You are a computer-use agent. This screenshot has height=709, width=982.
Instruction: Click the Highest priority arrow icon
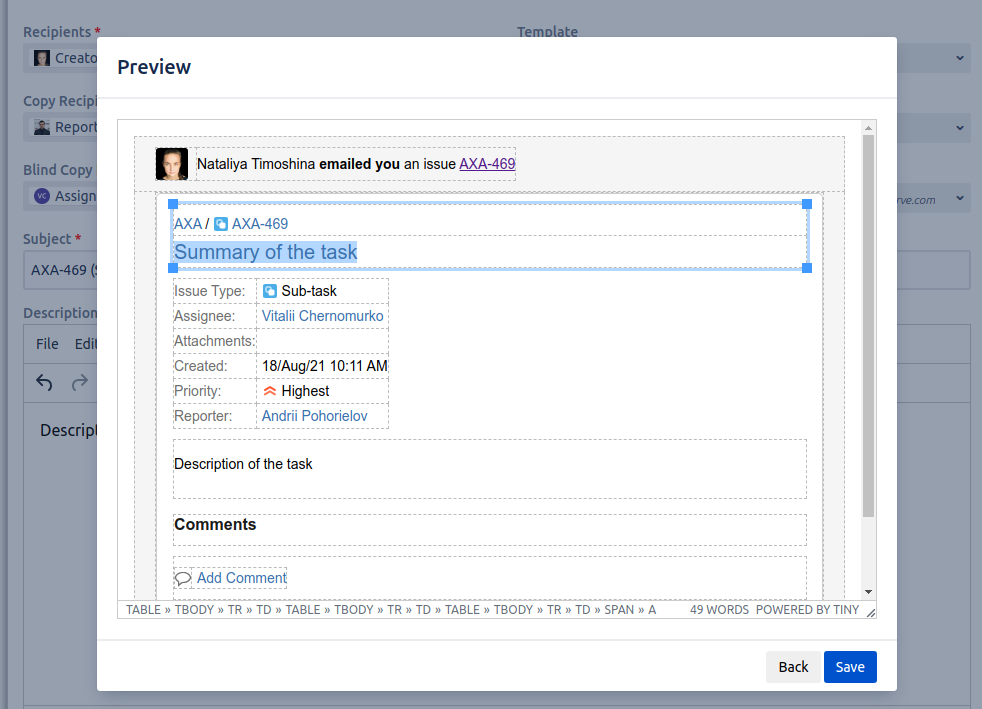pos(270,391)
